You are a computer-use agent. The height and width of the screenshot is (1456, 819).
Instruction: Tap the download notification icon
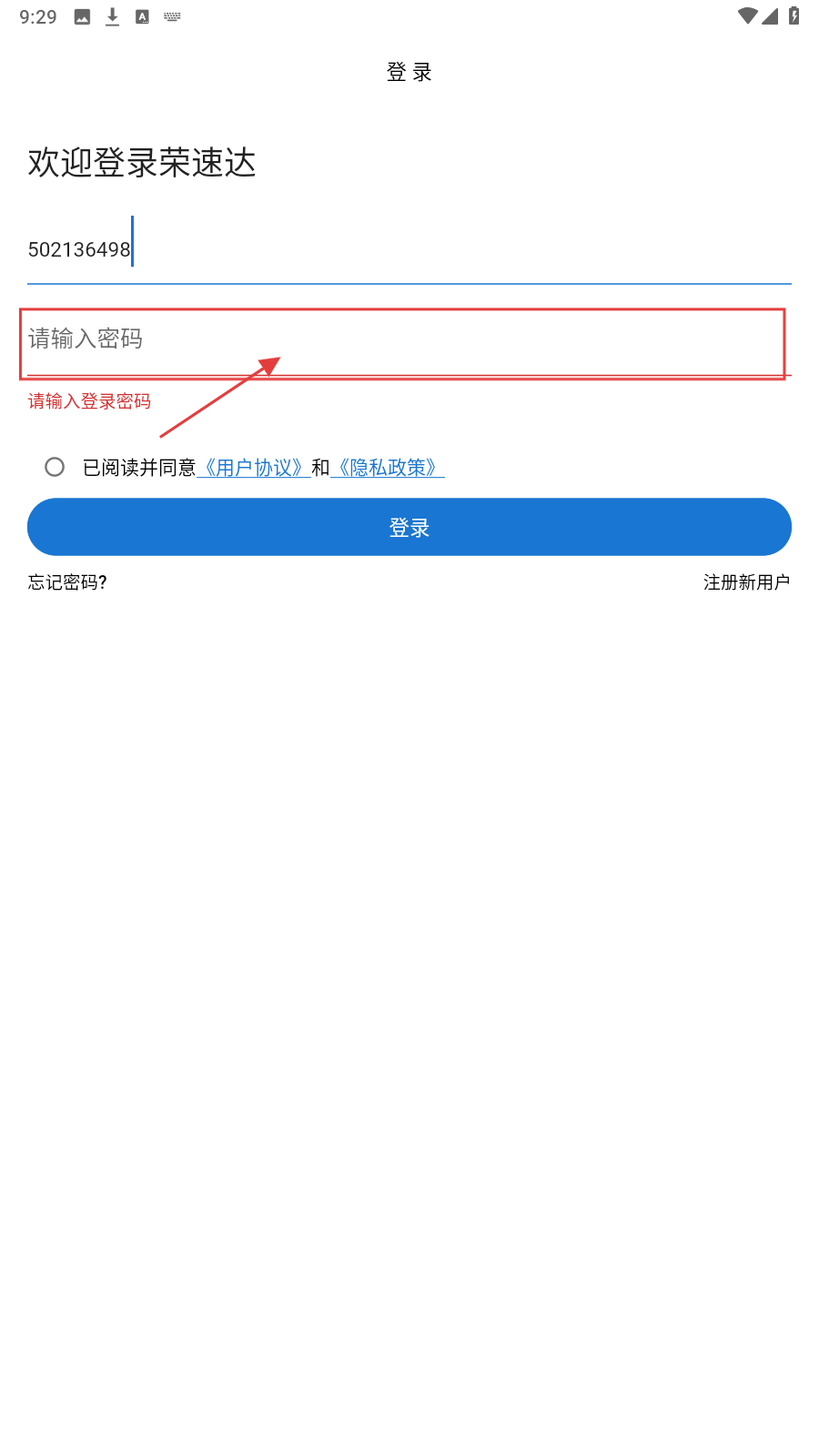point(112,16)
